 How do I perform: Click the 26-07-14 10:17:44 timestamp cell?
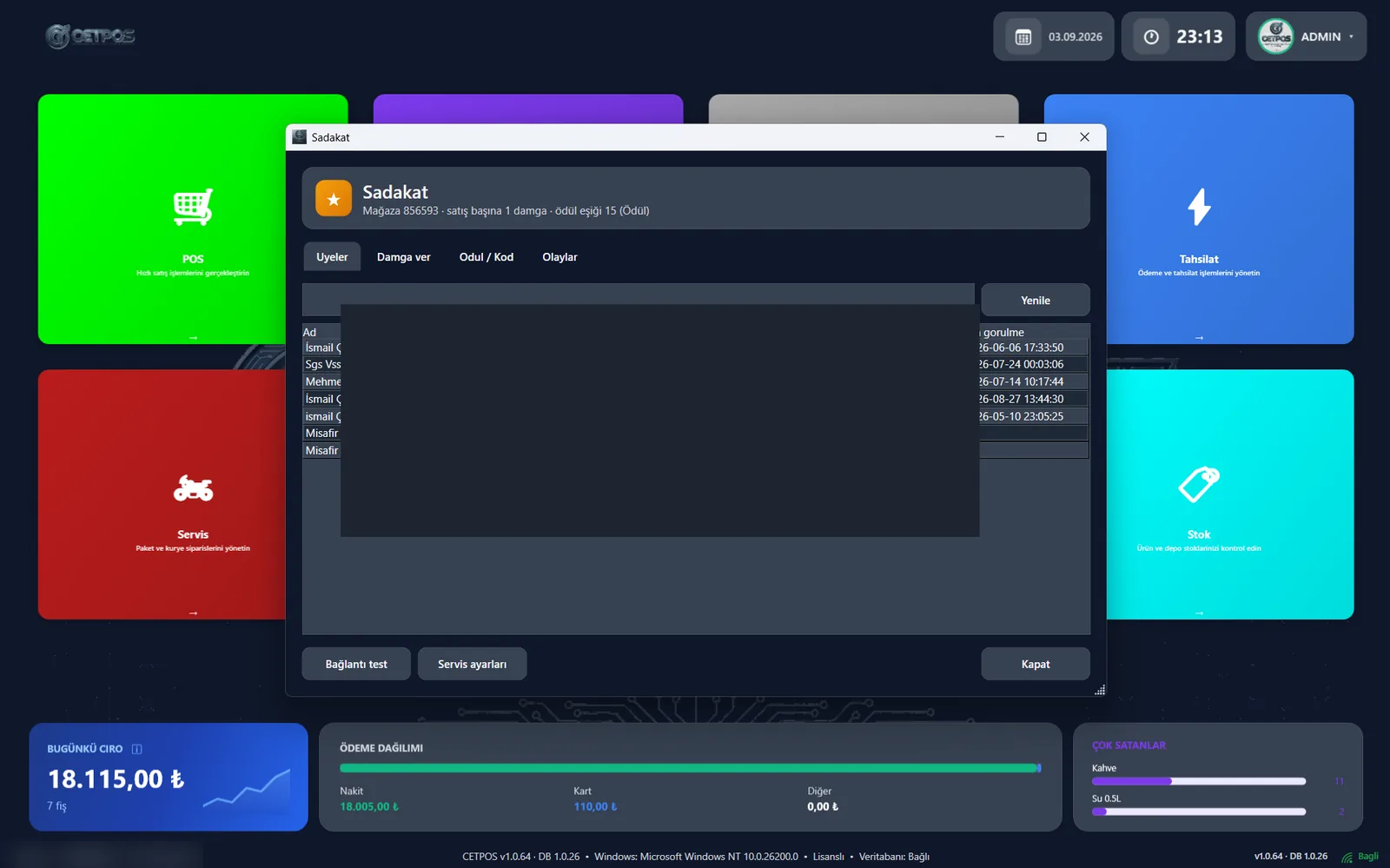pos(1021,381)
